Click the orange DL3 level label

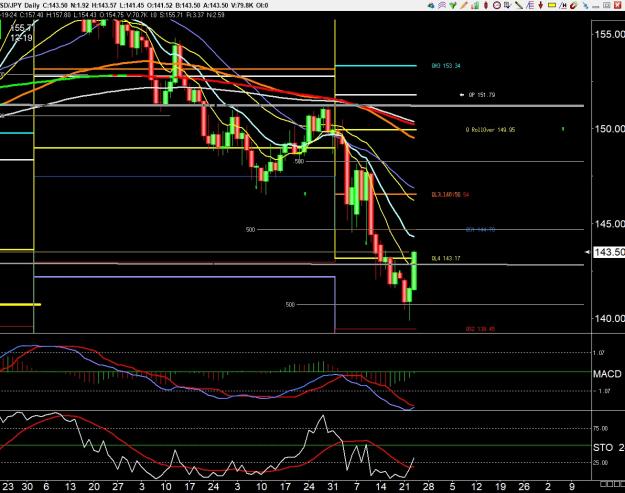(450, 194)
